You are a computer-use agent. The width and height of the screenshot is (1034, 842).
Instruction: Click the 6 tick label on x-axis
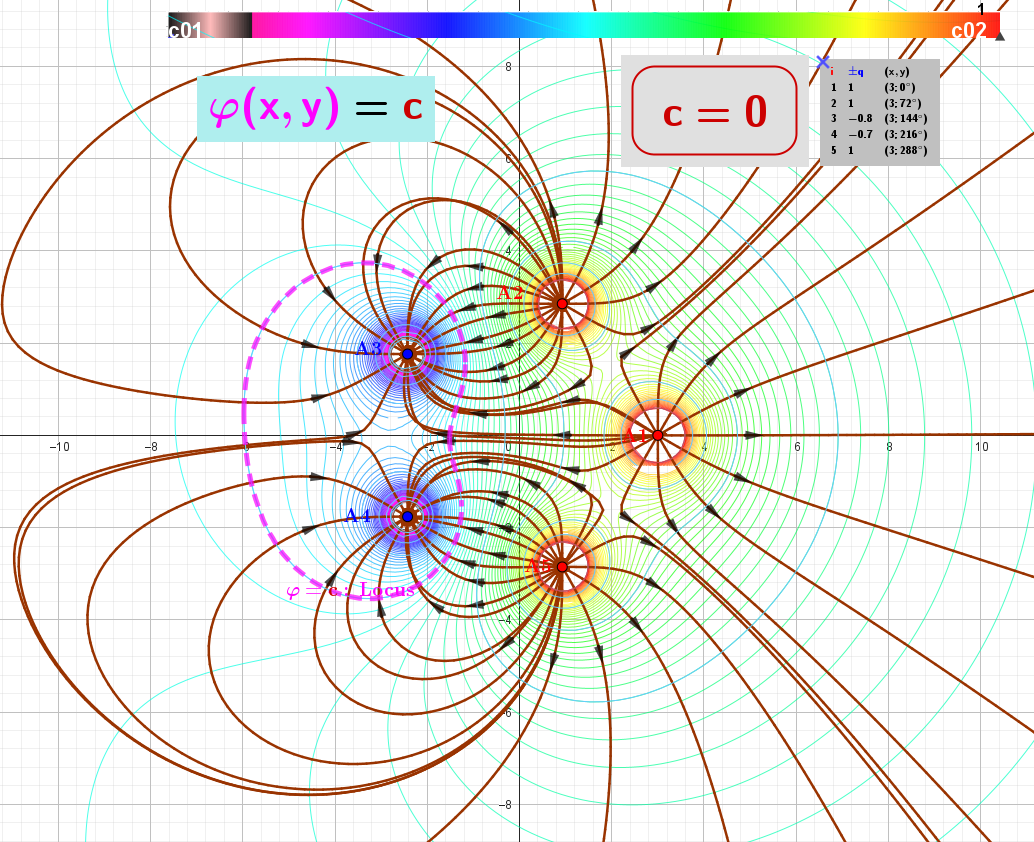click(797, 446)
